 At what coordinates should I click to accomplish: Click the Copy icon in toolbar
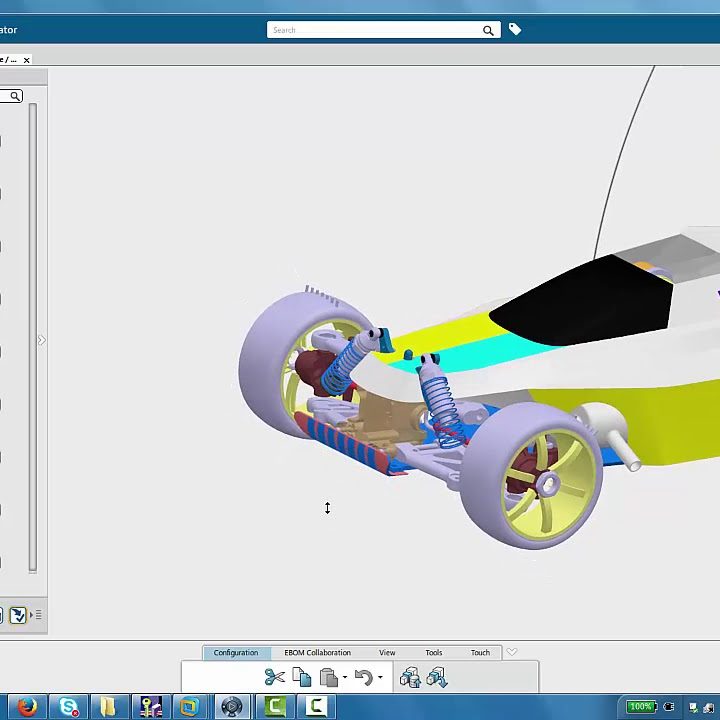pyautogui.click(x=301, y=678)
